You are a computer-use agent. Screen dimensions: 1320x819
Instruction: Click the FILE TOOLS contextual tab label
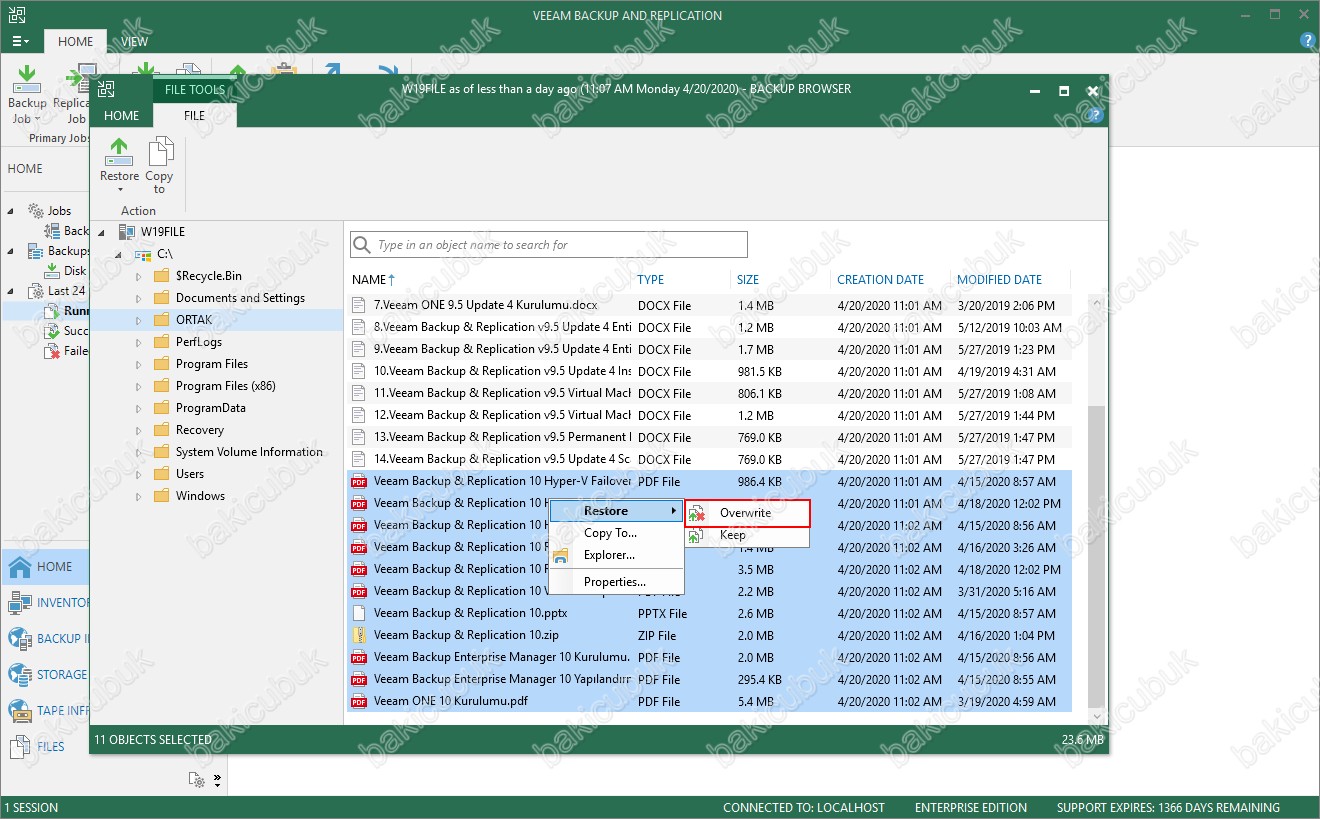(195, 90)
